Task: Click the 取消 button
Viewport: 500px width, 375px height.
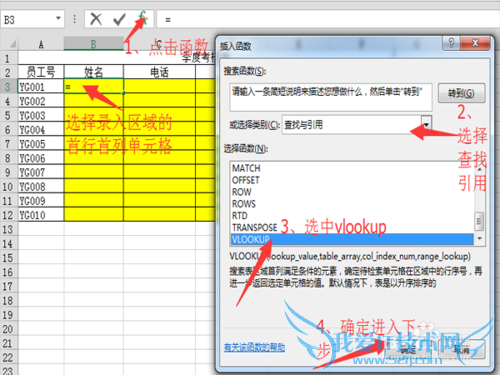Action: pos(462,350)
